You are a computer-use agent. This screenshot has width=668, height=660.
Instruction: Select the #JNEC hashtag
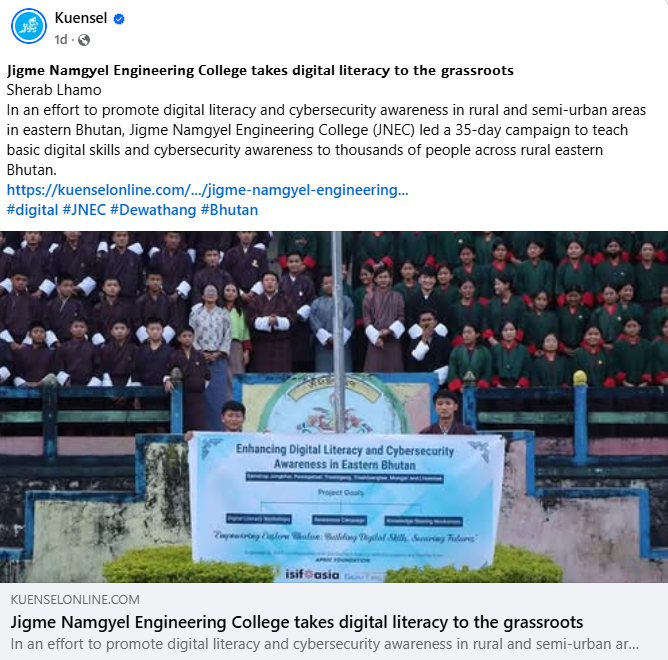pyautogui.click(x=84, y=210)
